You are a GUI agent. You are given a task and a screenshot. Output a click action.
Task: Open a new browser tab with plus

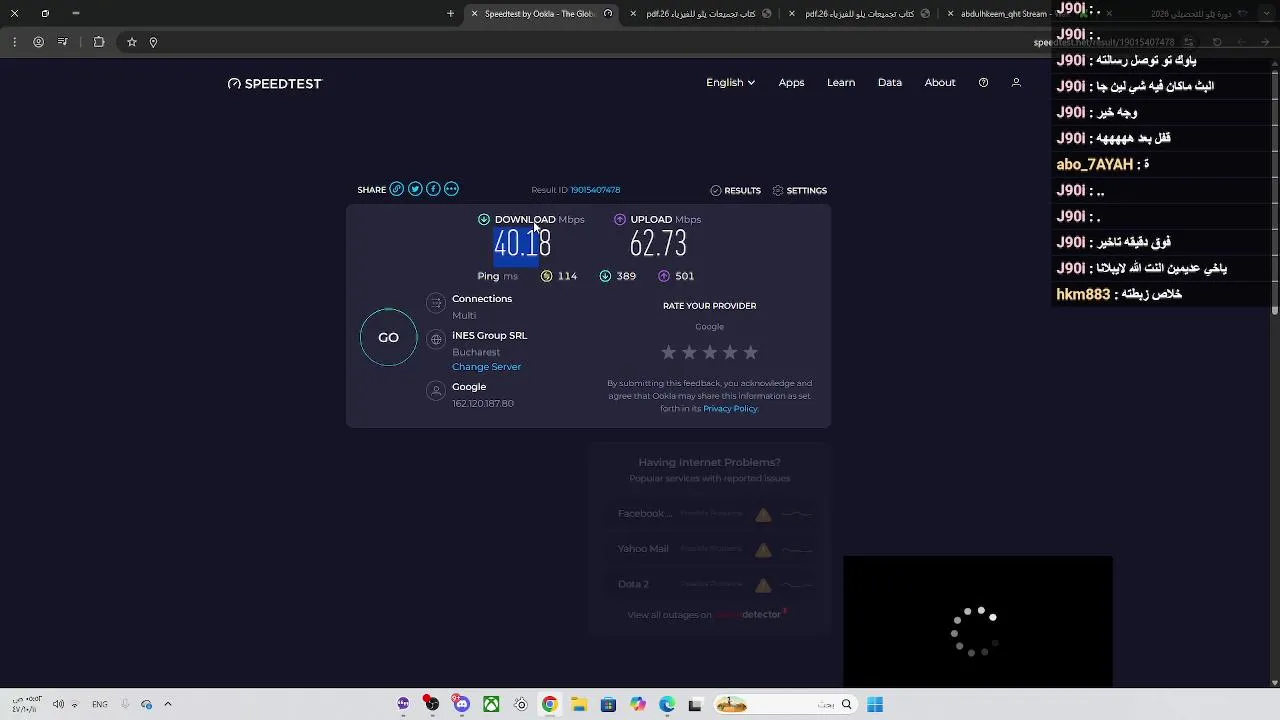pos(451,14)
